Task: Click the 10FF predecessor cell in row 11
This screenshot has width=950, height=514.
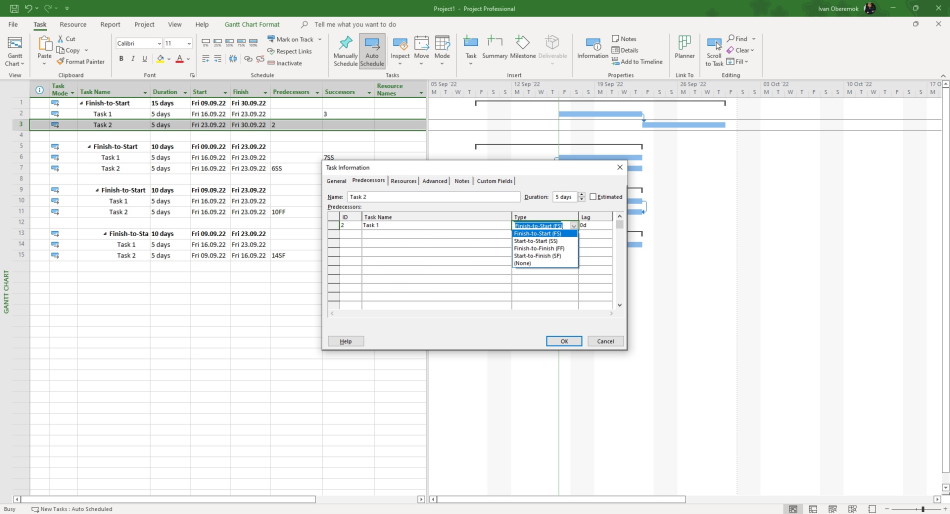Action: tap(296, 212)
